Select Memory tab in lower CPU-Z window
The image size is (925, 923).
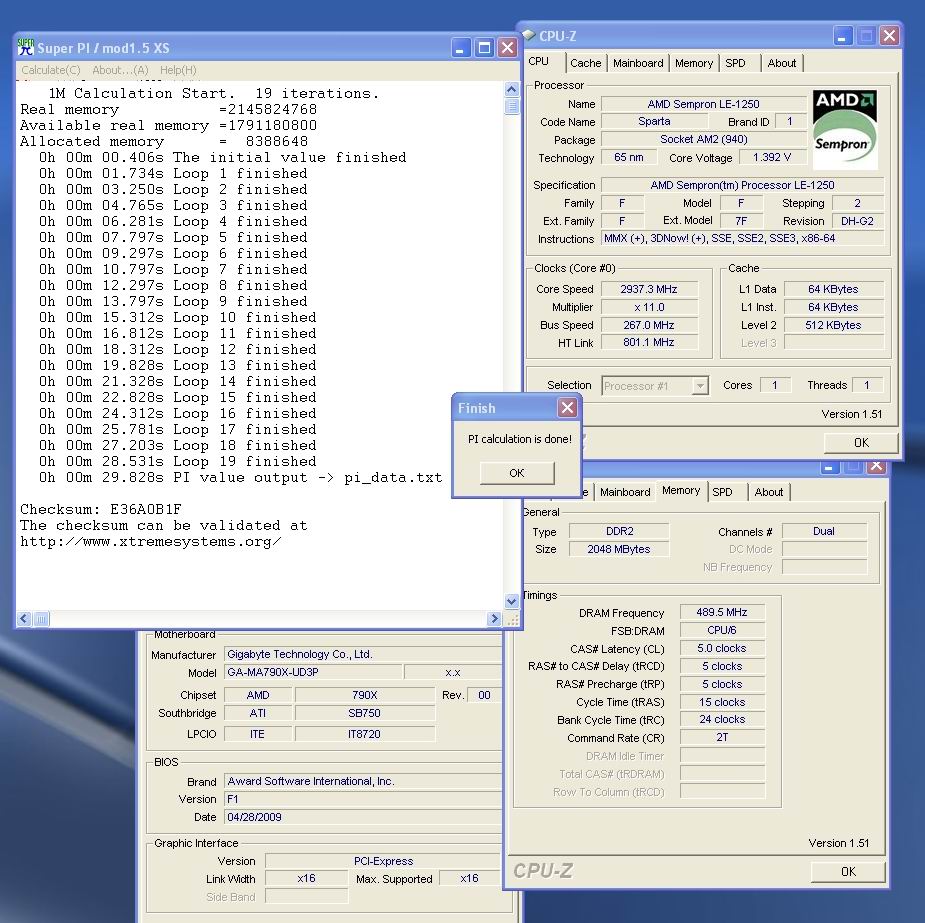[x=681, y=491]
